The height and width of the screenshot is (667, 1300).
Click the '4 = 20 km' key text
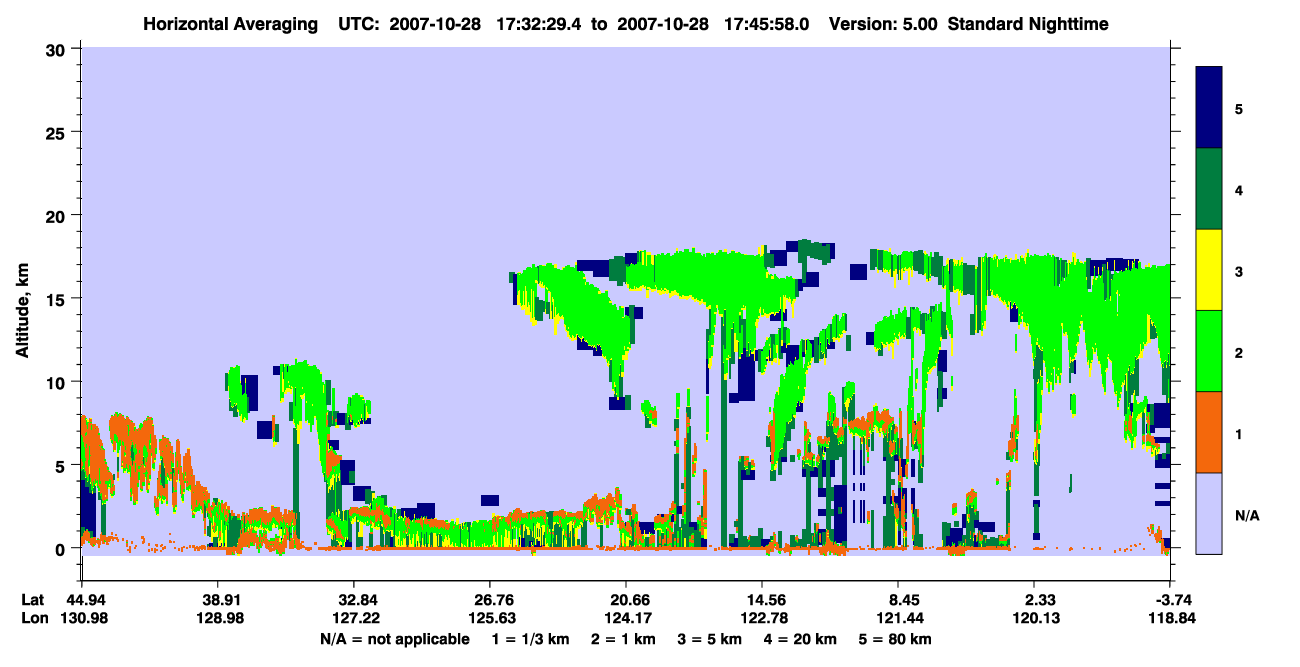(800, 639)
